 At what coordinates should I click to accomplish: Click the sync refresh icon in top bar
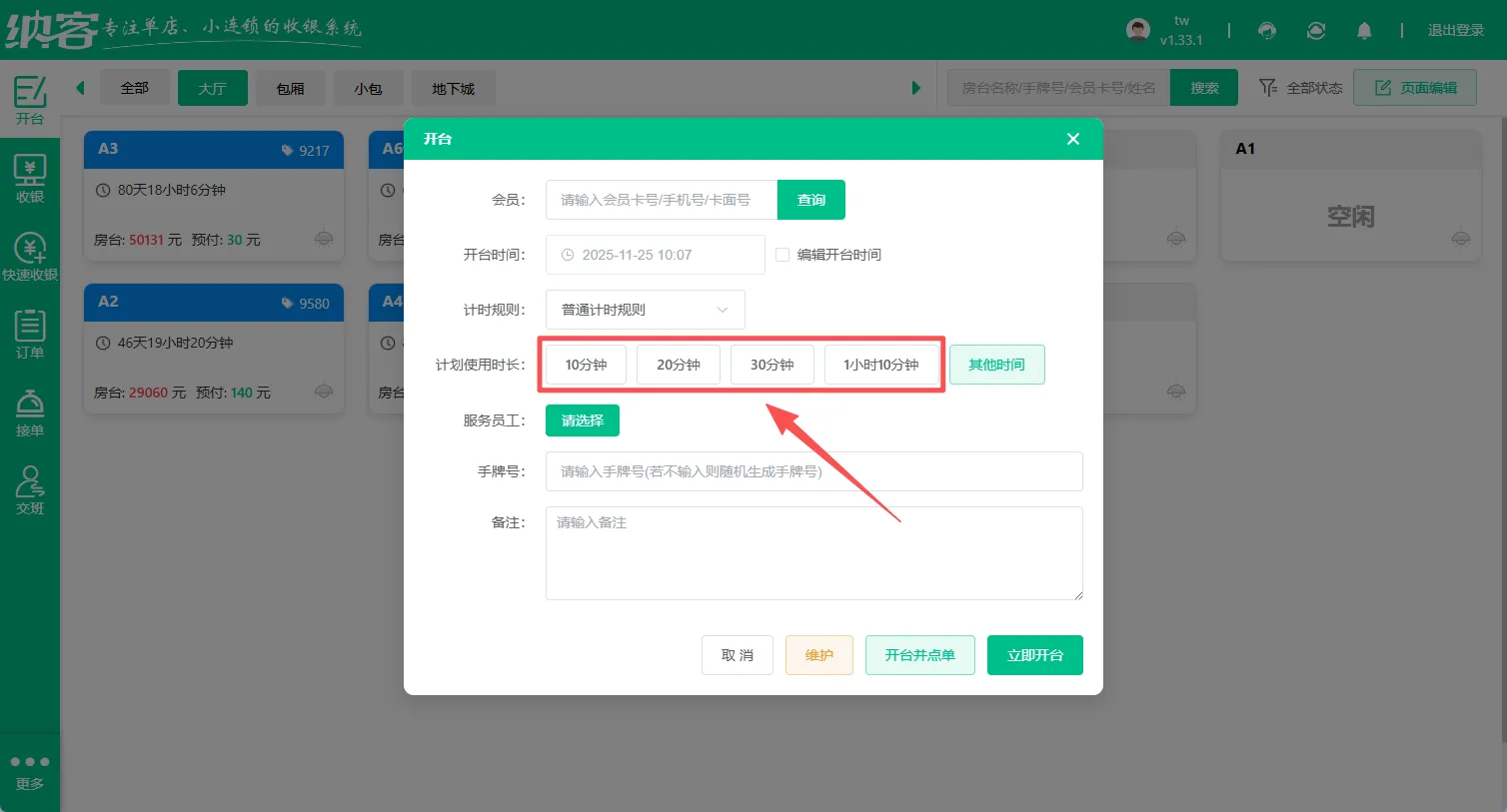pos(1316,31)
